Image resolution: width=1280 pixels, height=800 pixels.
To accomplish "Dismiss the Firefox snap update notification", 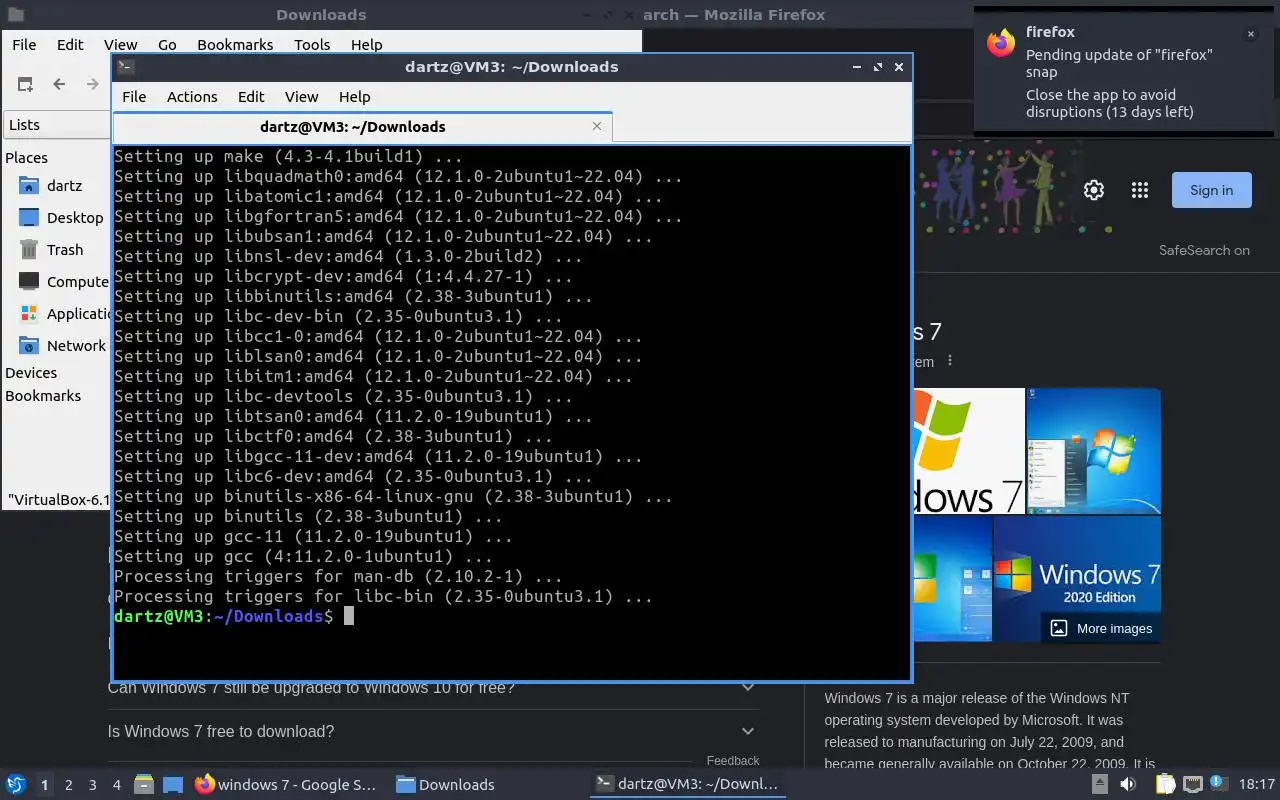I will point(1250,34).
